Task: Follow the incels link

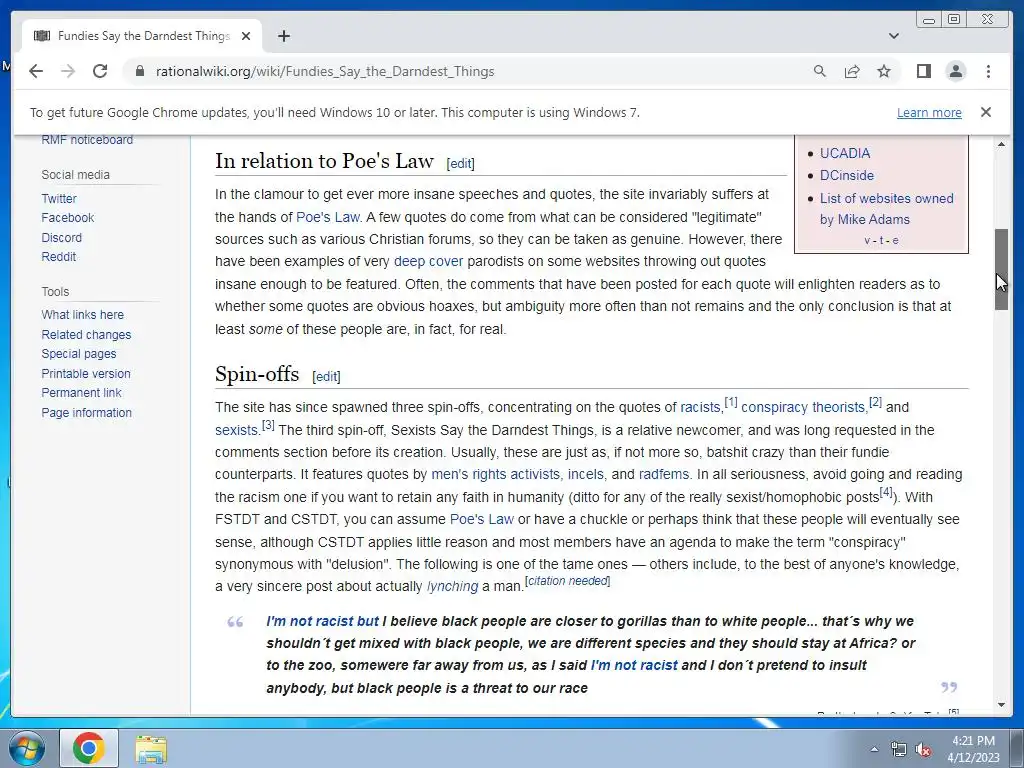Action: coord(586,474)
